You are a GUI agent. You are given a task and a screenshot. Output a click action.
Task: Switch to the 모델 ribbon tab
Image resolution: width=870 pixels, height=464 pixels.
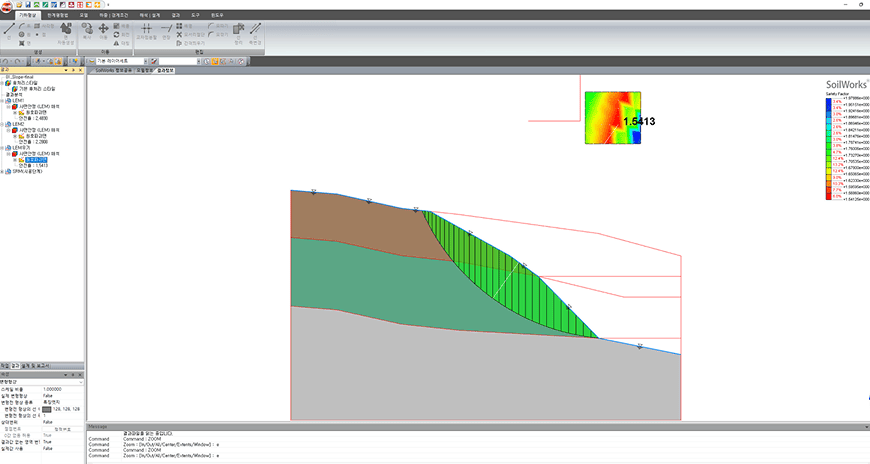tap(84, 16)
